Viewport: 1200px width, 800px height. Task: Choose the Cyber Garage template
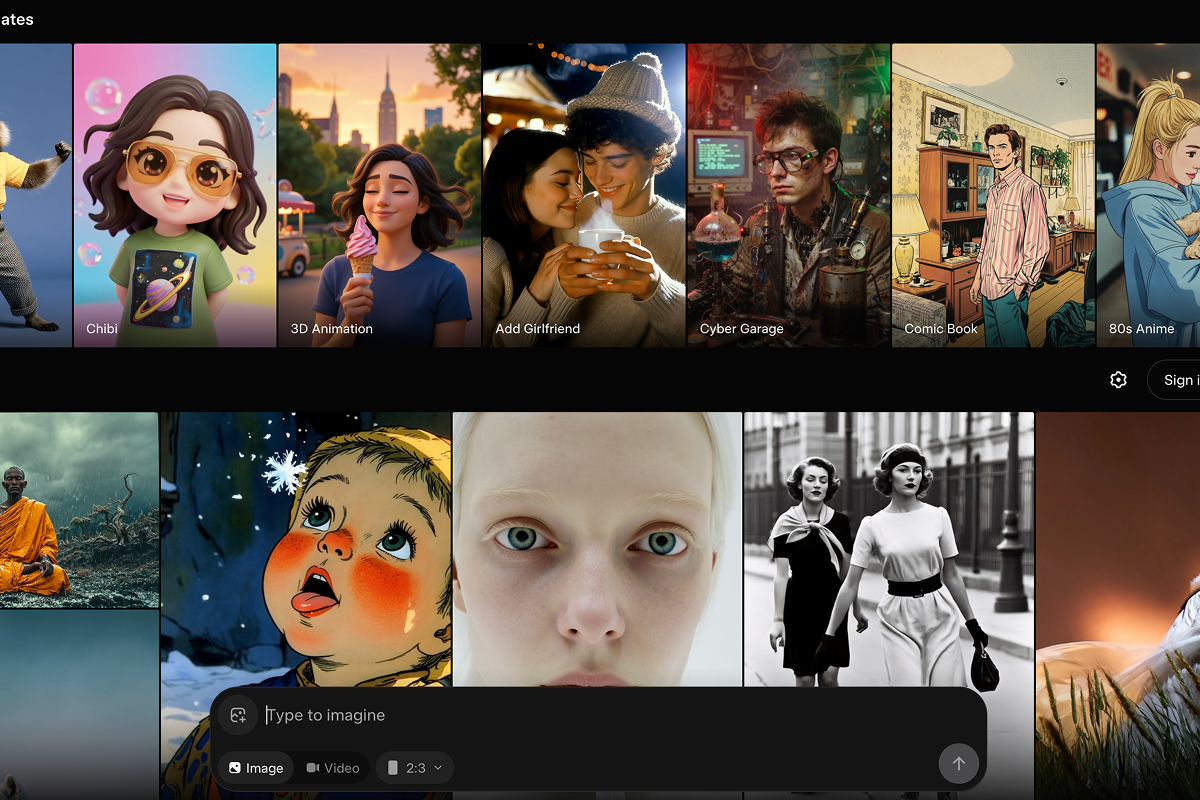coord(788,195)
